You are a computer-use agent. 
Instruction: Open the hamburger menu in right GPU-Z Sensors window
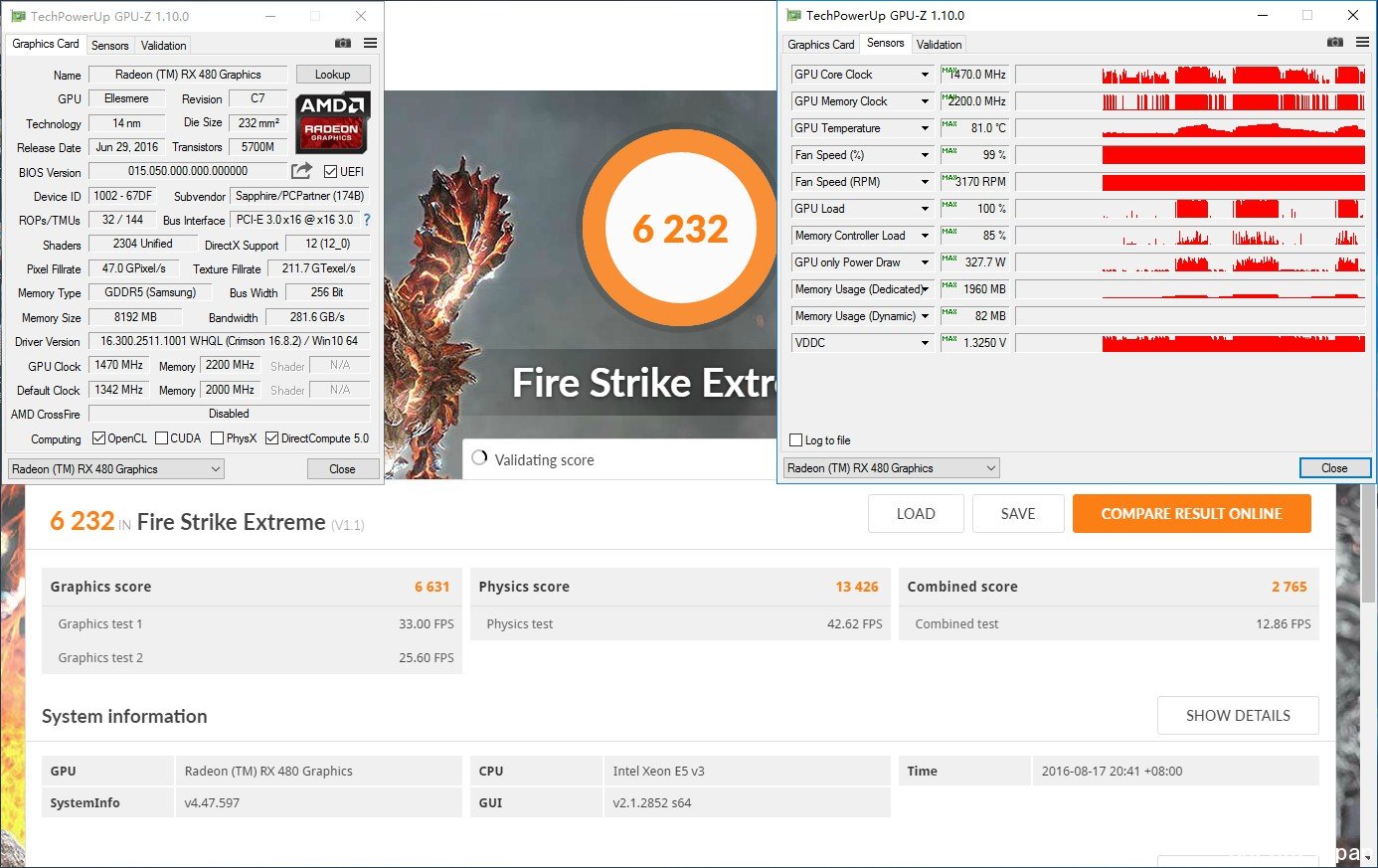tap(1362, 42)
